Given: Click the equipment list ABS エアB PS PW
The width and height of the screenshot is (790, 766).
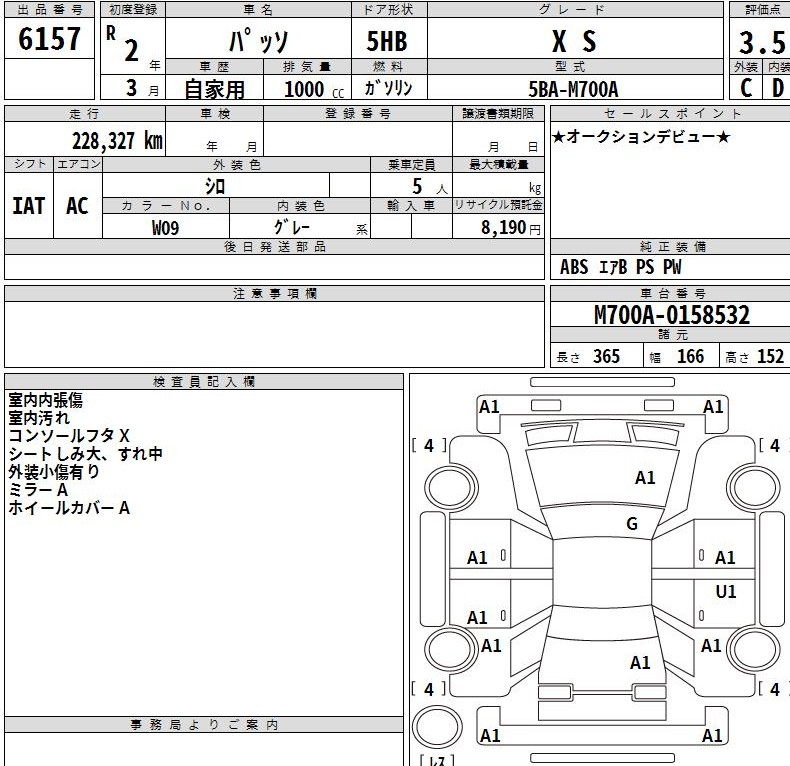Looking at the screenshot, I should tap(620, 267).
